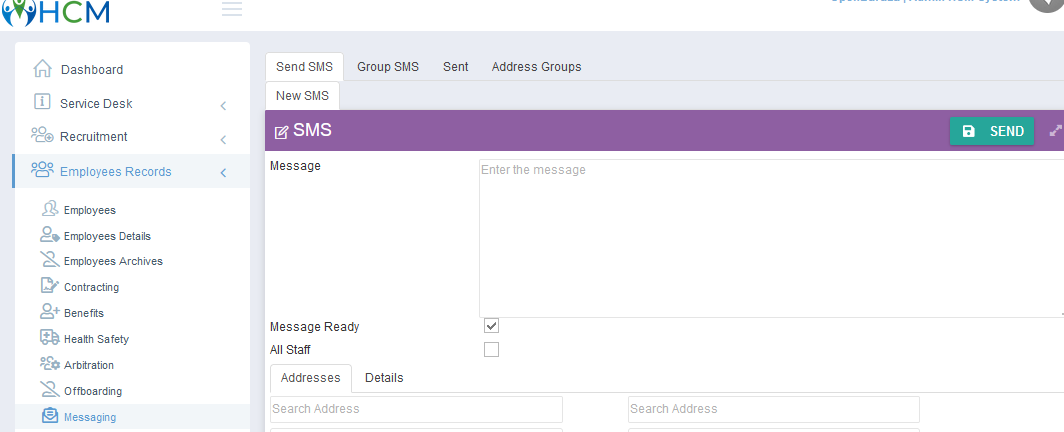This screenshot has width=1064, height=432.
Task: Click the Messaging envelope icon
Action: point(50,415)
